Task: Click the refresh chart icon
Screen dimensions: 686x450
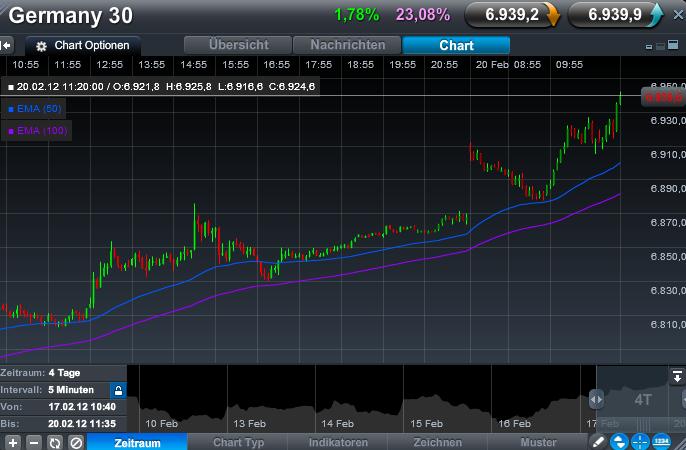Action: [55, 443]
